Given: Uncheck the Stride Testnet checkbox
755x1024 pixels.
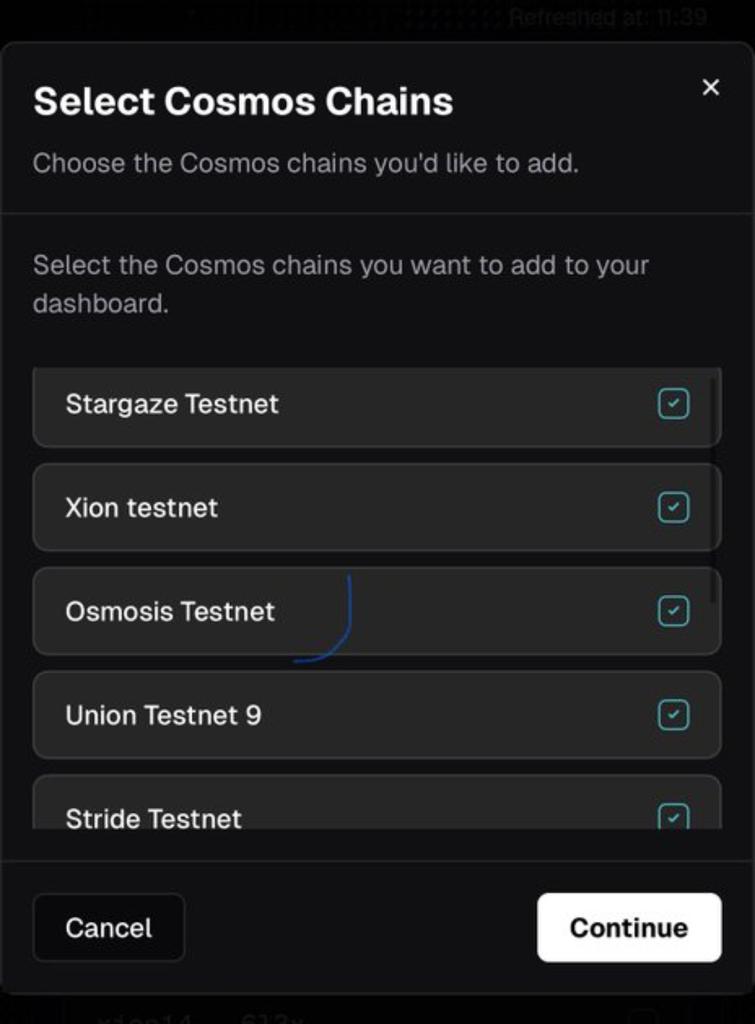Looking at the screenshot, I should coord(673,816).
